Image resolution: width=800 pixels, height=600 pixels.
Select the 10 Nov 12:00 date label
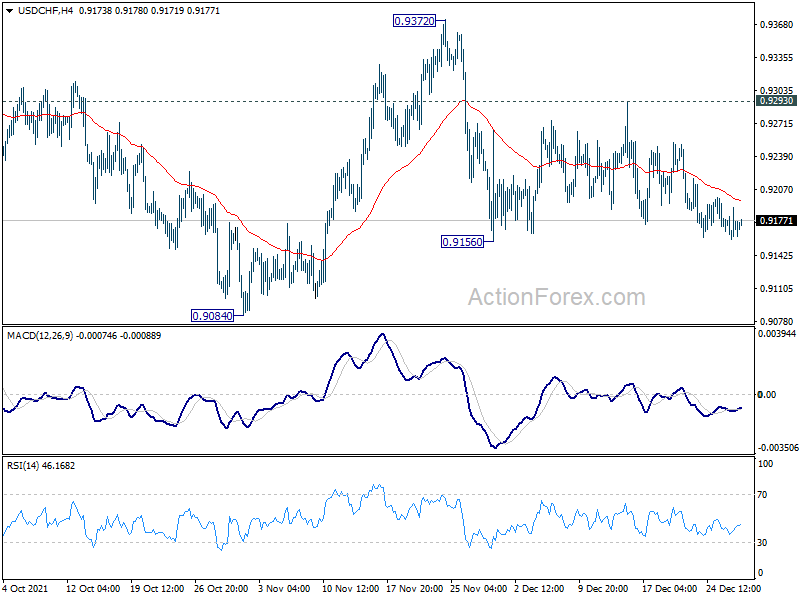coord(351,588)
